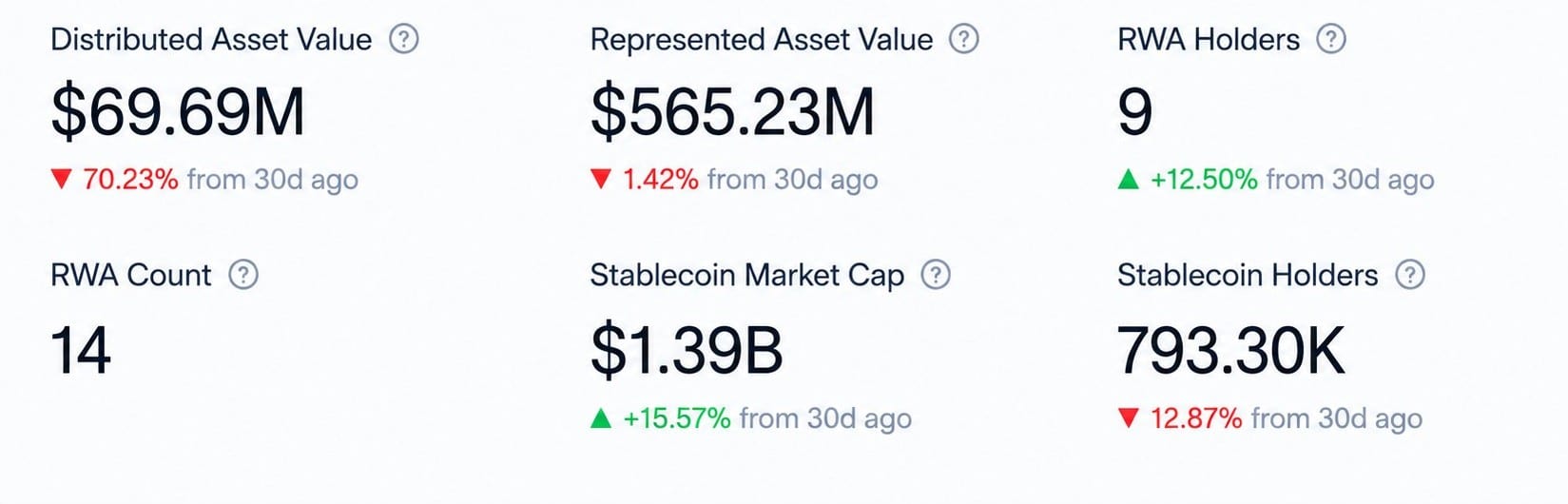Show RWA Count help icon
This screenshot has height=504, width=1568.
coord(243,275)
